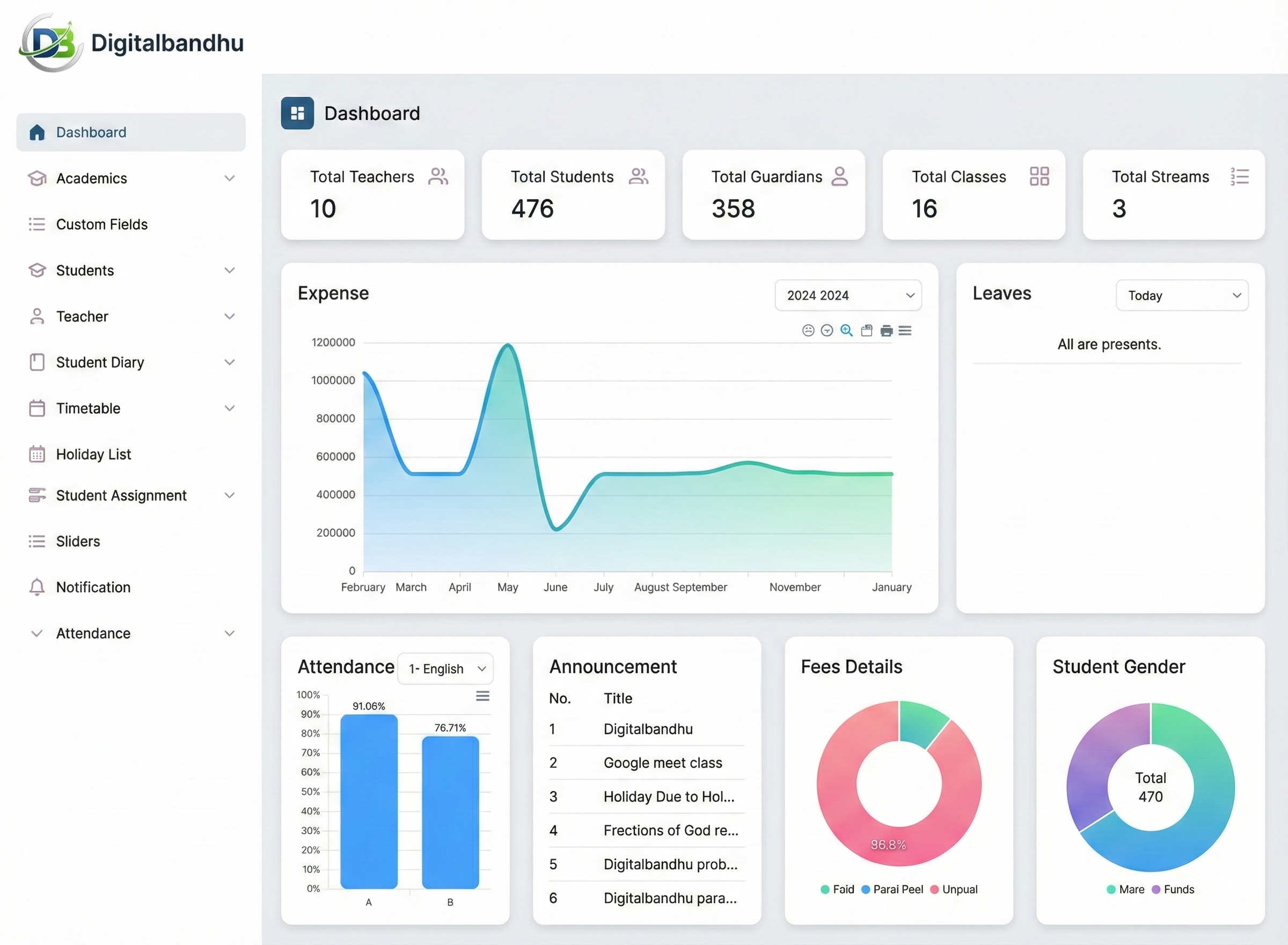
Task: Select the zoom tool on the Expense chart
Action: click(847, 331)
